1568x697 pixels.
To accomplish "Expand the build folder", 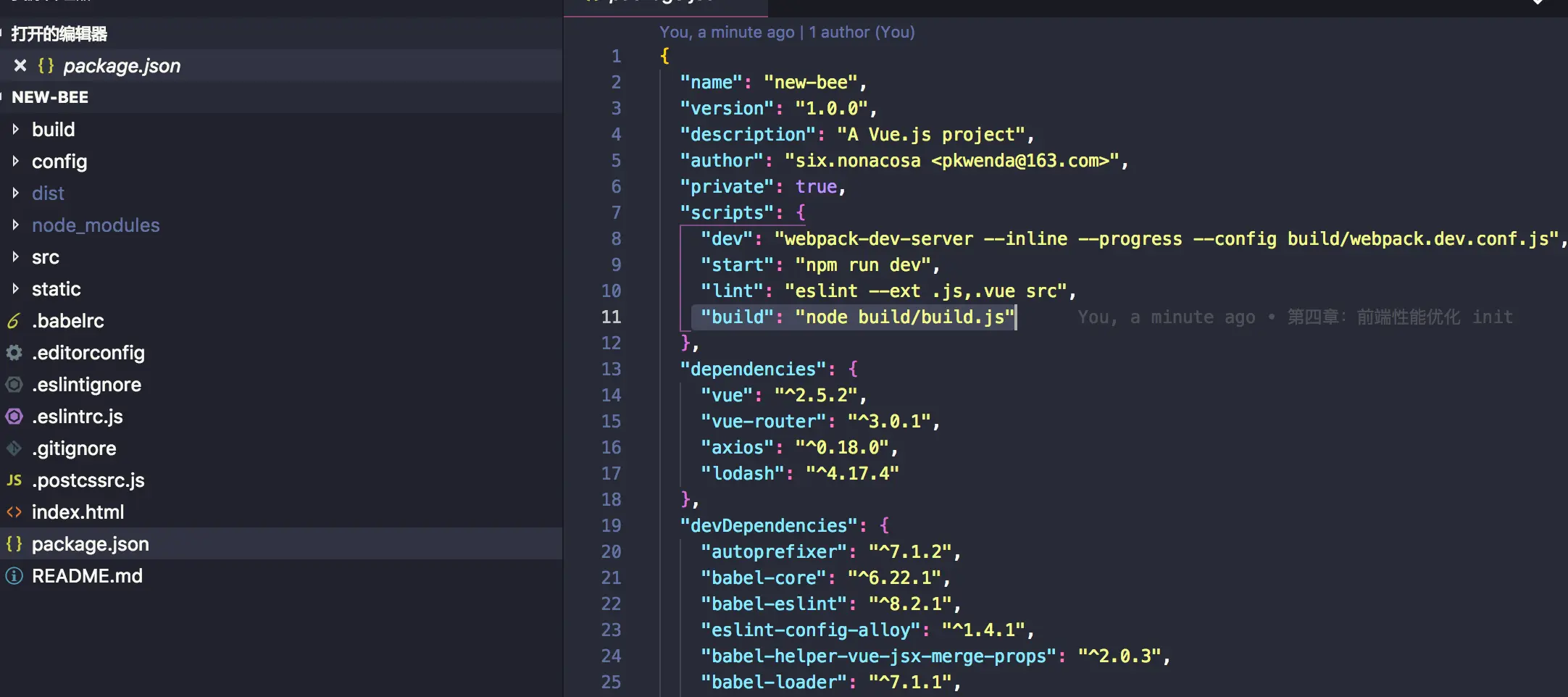I will (15, 129).
